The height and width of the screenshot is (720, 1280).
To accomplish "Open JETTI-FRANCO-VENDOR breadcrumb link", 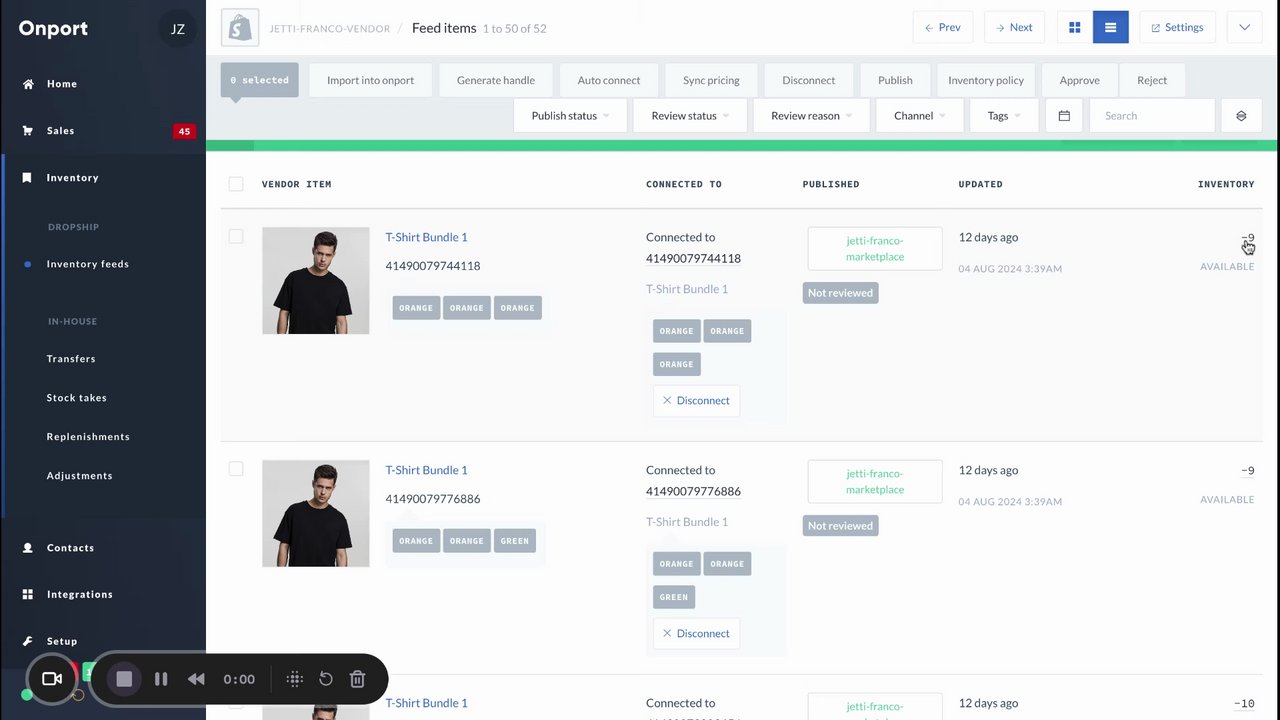I will pyautogui.click(x=330, y=29).
